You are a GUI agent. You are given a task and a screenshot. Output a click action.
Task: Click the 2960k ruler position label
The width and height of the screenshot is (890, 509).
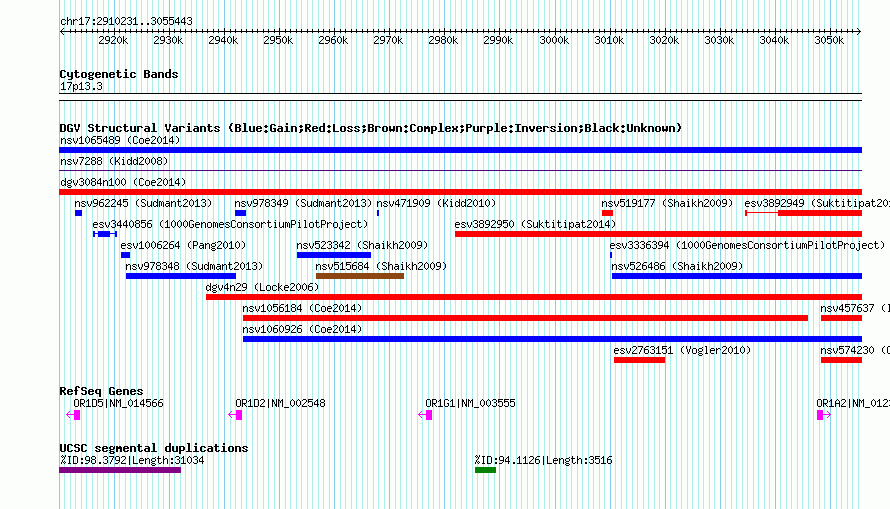[x=333, y=40]
